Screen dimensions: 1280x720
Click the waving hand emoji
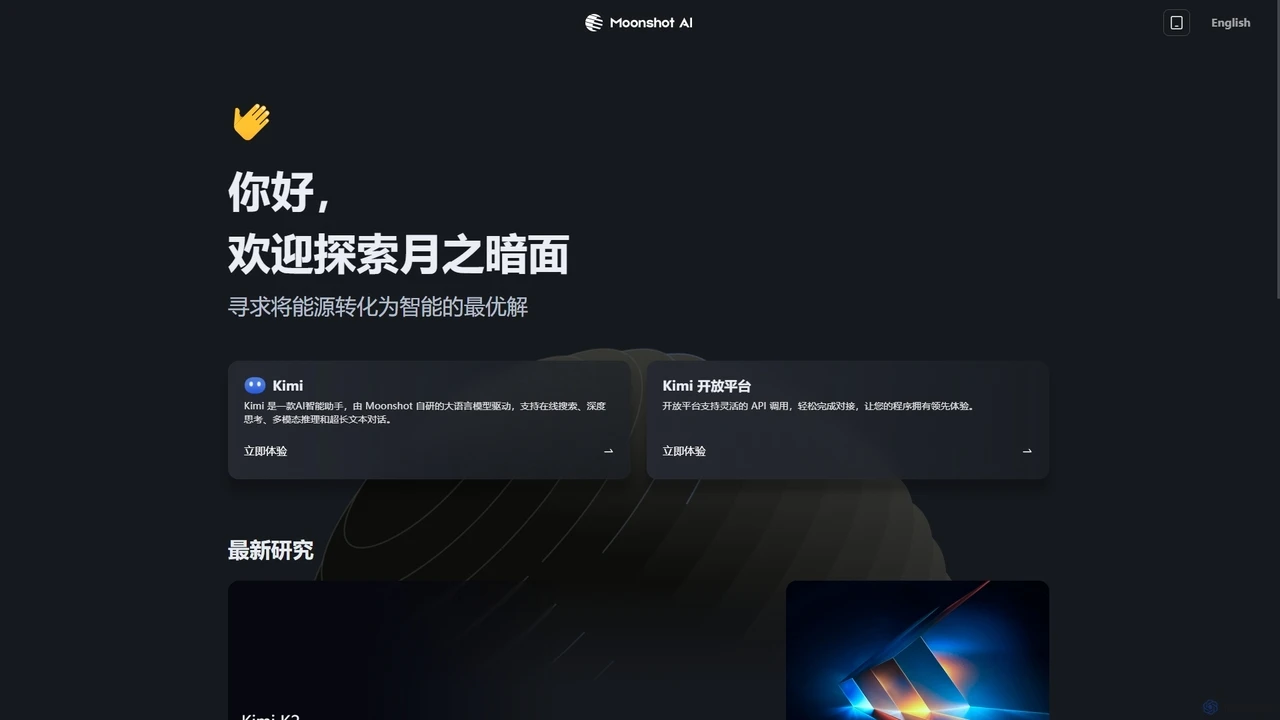251,122
